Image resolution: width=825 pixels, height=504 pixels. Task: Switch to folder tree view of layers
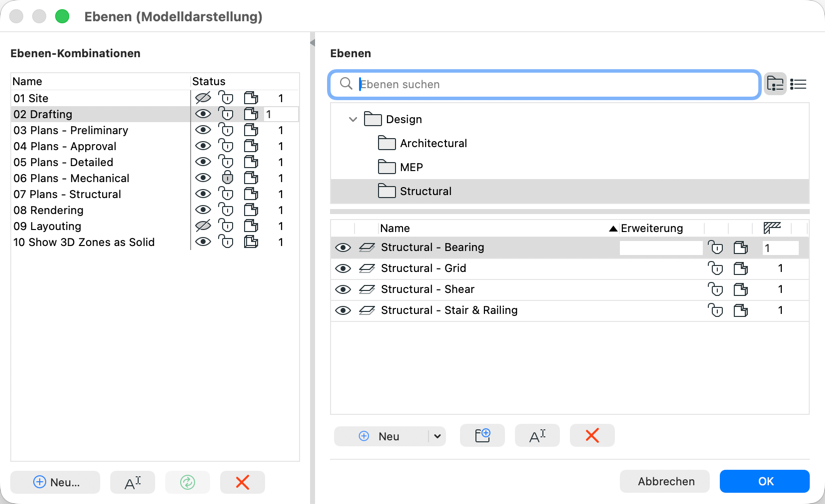pyautogui.click(x=775, y=84)
